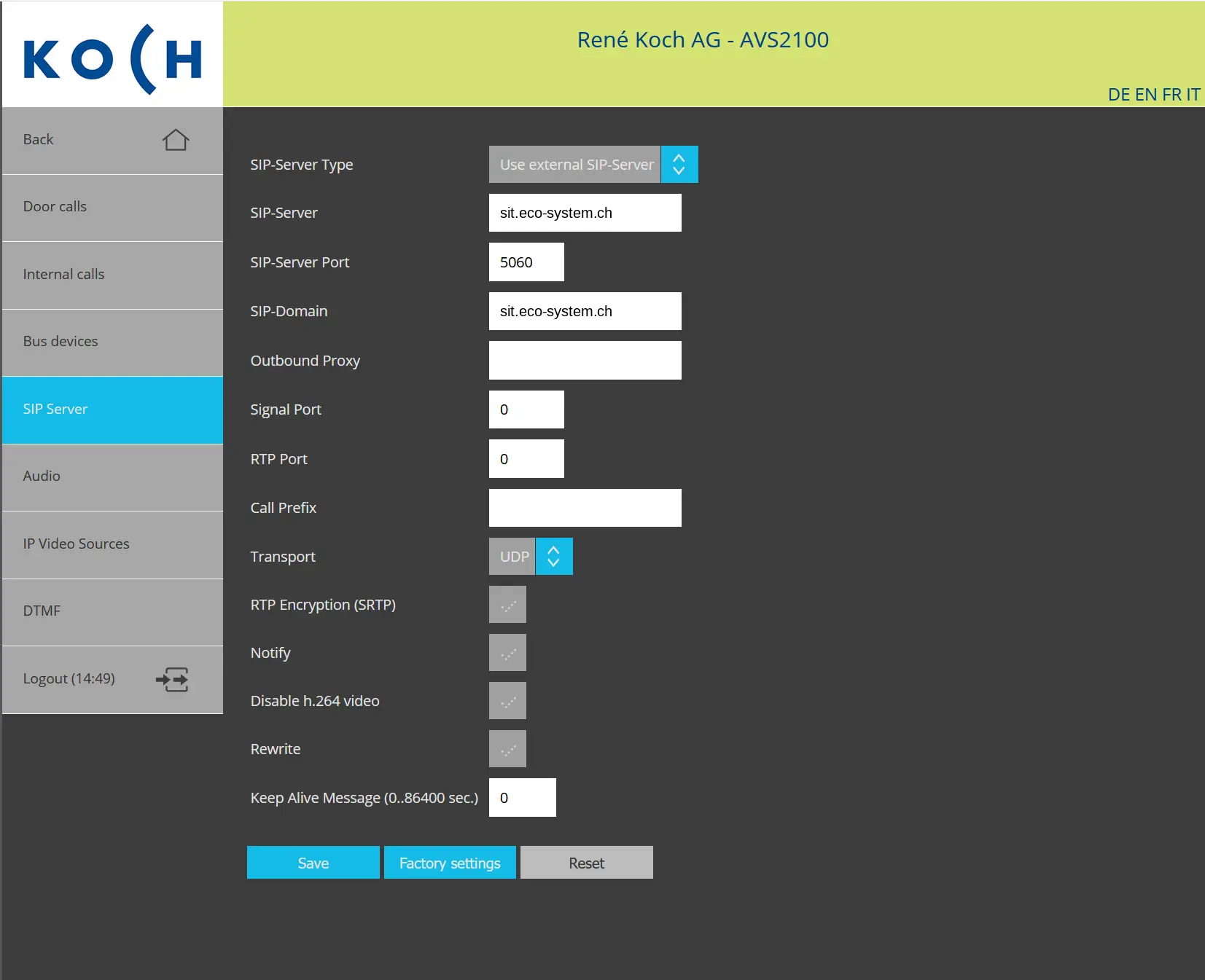The image size is (1205, 980).
Task: Switch language to EN
Action: point(1146,95)
